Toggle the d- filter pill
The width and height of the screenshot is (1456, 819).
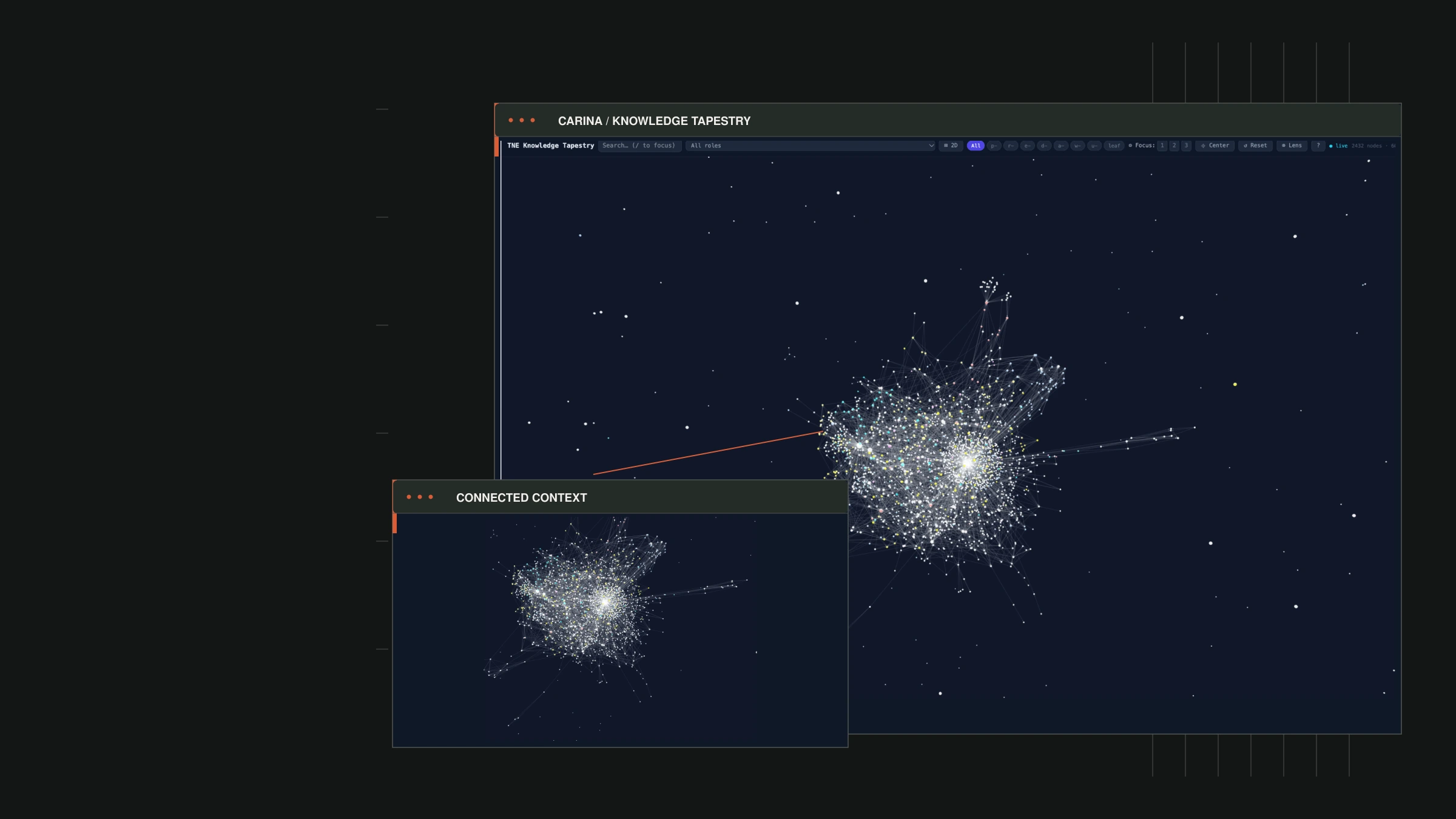click(x=1044, y=146)
